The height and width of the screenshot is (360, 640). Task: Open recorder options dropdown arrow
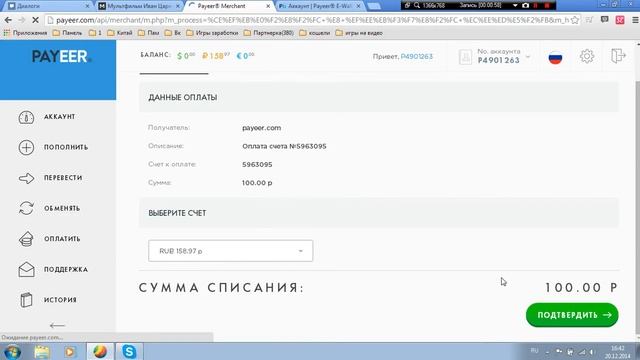[515, 5]
